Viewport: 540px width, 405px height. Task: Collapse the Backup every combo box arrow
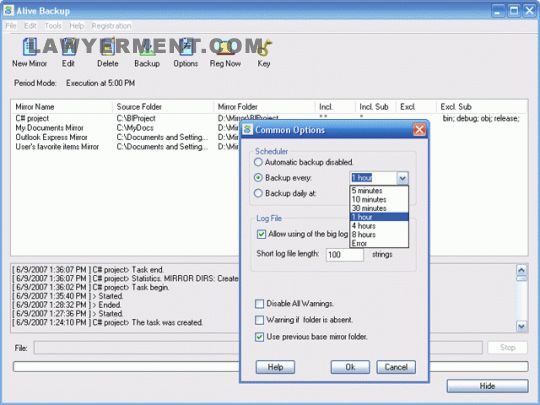click(402, 178)
